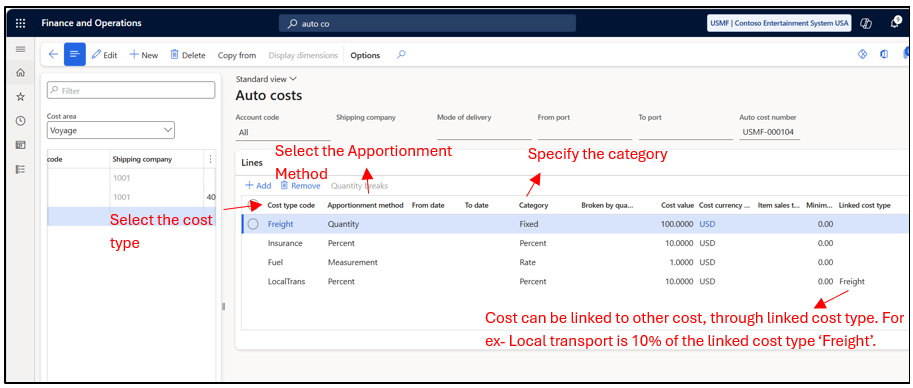Open column options in Shipping company header
Screen dimensions: 913x388
coord(210,159)
